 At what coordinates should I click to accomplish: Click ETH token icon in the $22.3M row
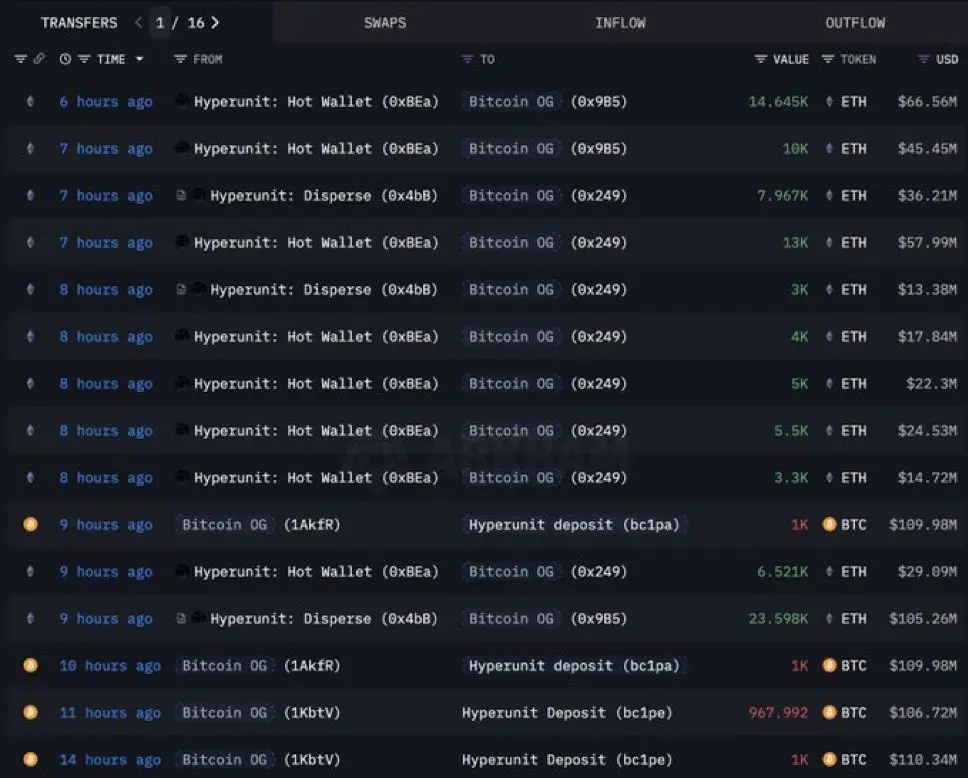click(x=829, y=383)
